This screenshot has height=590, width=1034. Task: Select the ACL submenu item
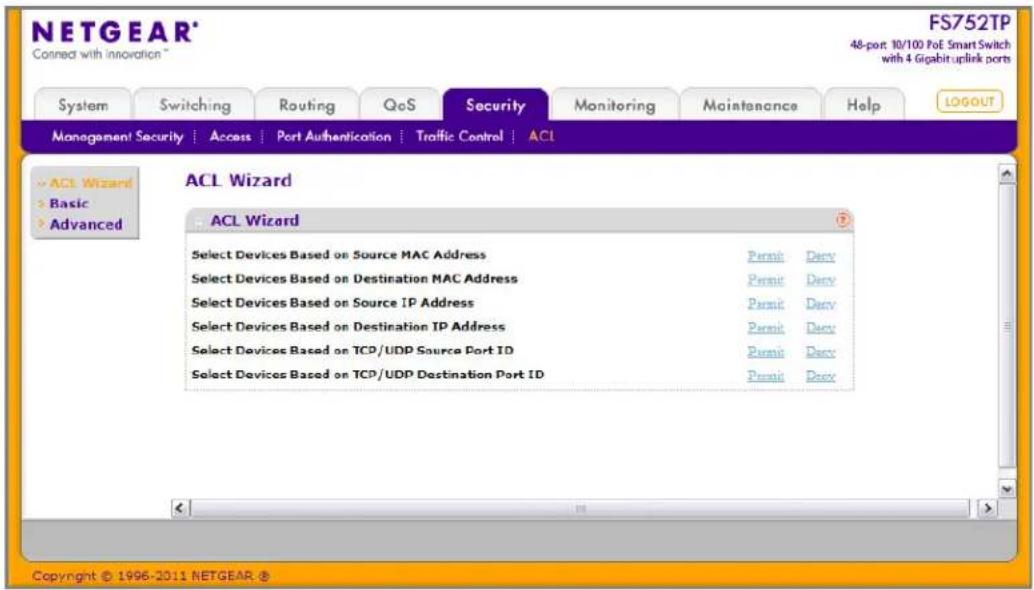click(541, 136)
